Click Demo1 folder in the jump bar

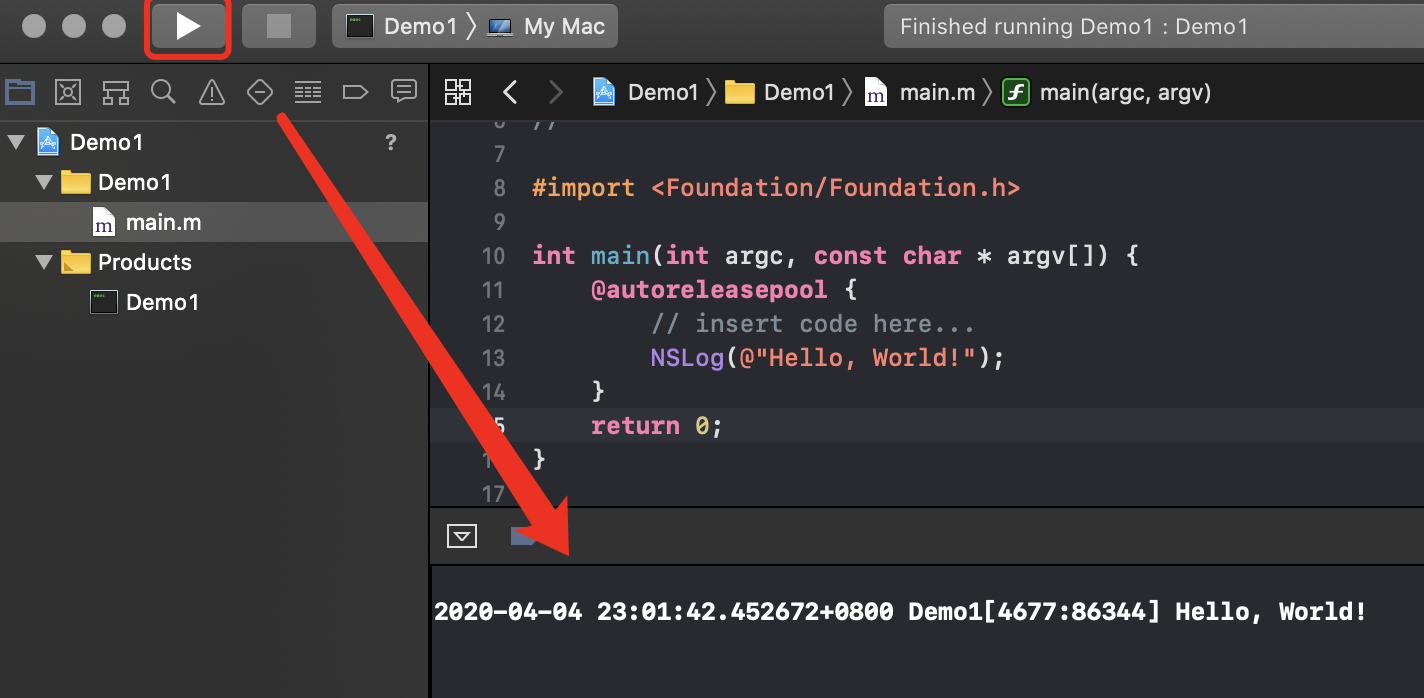[x=779, y=93]
